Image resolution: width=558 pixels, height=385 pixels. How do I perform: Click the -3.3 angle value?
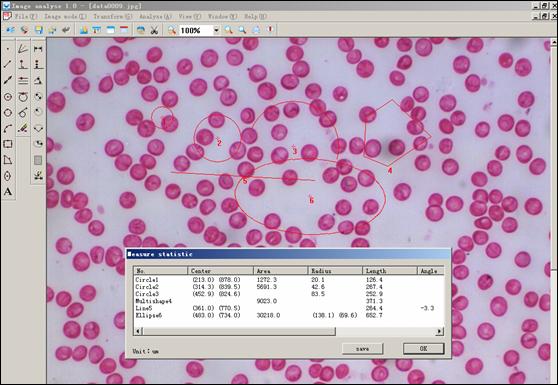point(427,308)
